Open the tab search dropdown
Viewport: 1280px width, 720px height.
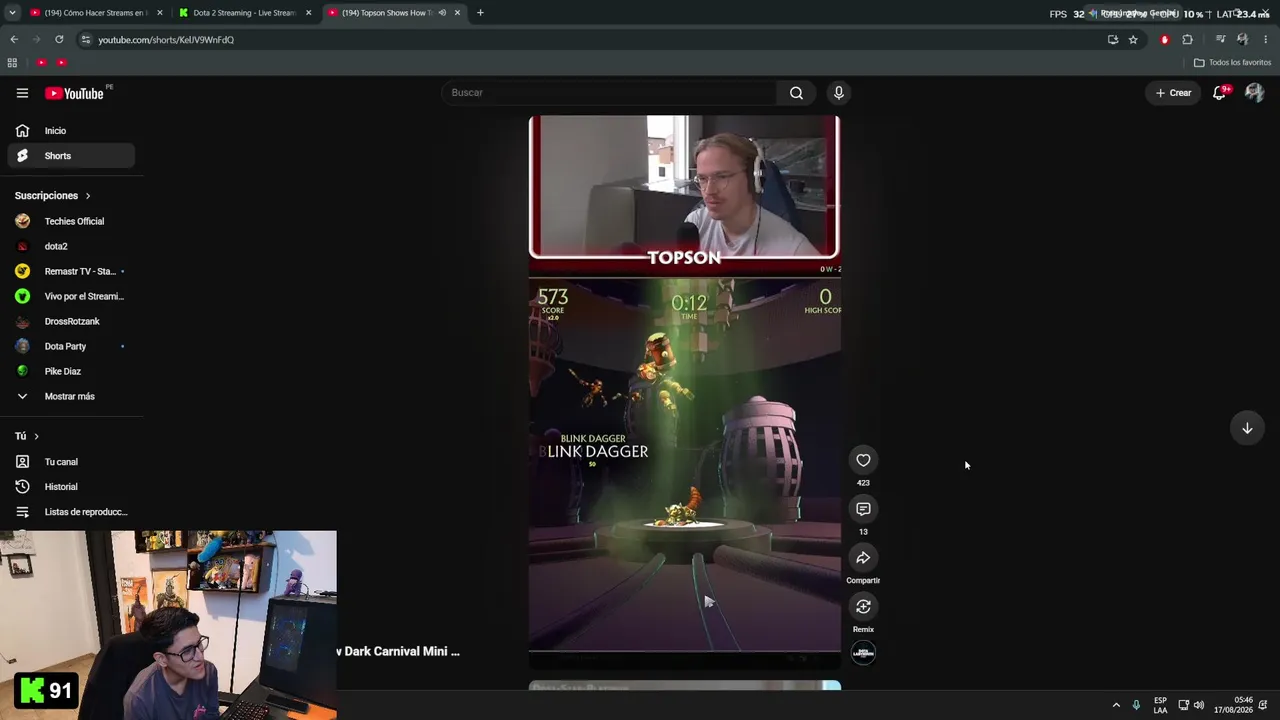(x=12, y=13)
